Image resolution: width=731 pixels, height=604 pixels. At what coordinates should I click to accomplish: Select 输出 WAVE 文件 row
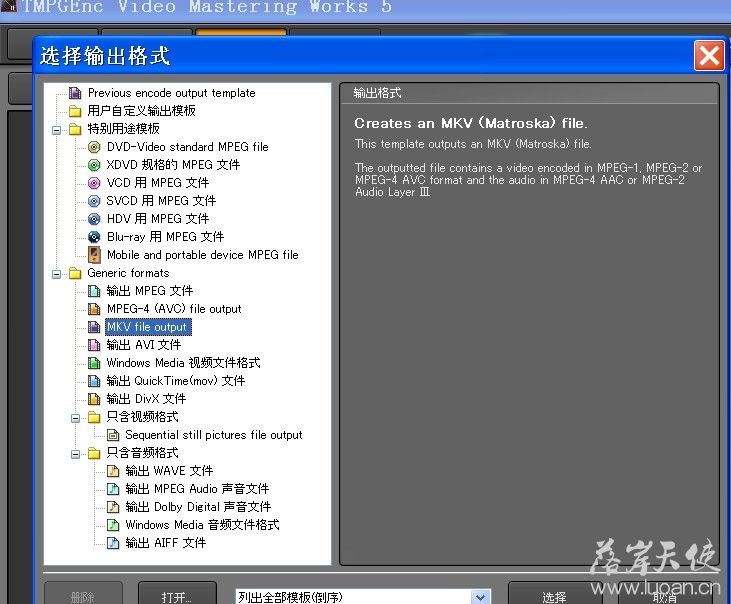tap(169, 471)
